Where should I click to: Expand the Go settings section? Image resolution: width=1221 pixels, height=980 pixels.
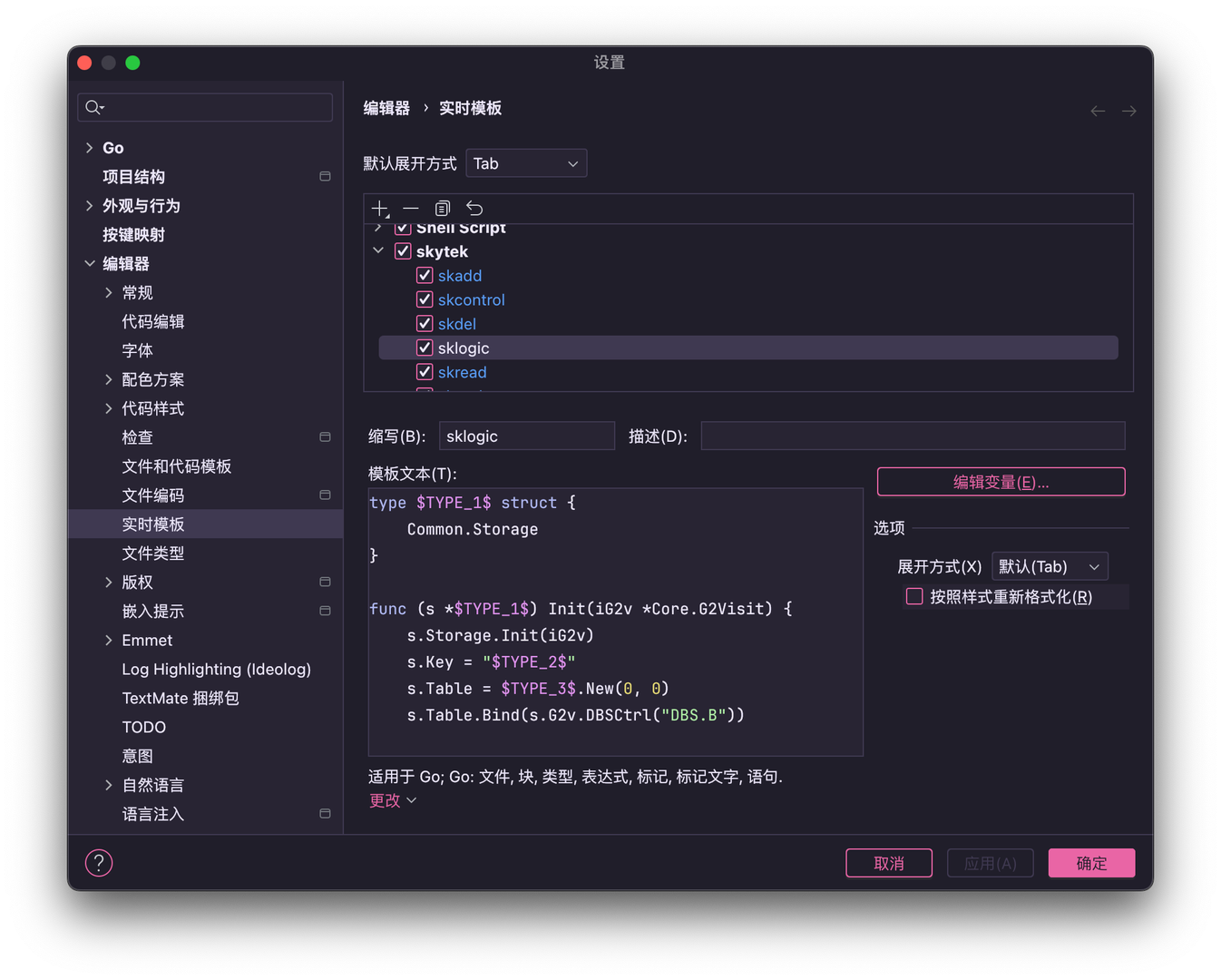89,148
